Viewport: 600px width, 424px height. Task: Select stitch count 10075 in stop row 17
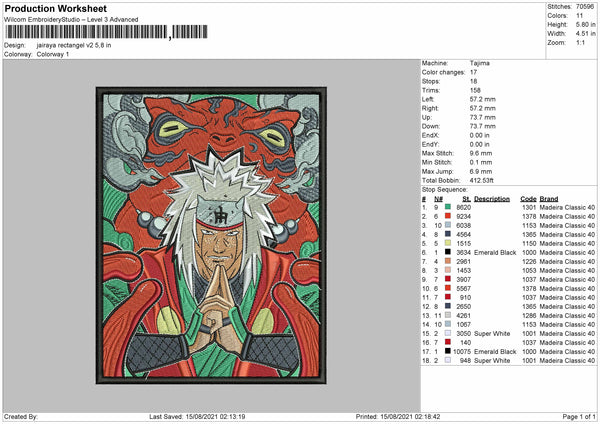(462, 352)
